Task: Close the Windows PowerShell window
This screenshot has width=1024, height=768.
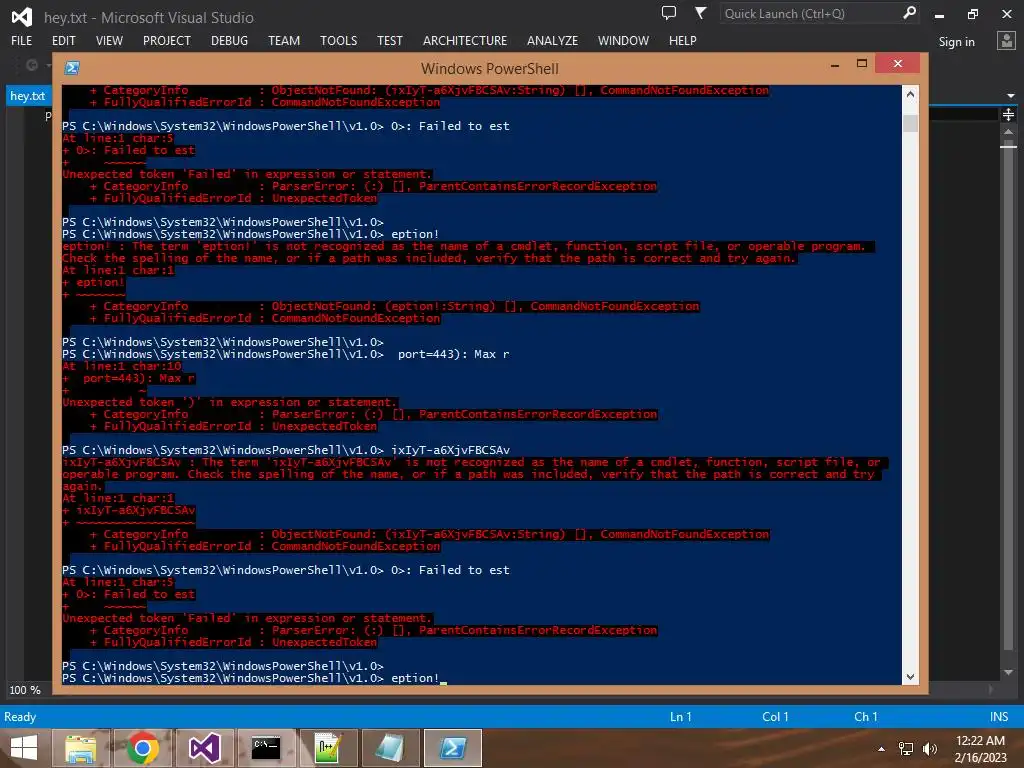Action: pos(897,63)
